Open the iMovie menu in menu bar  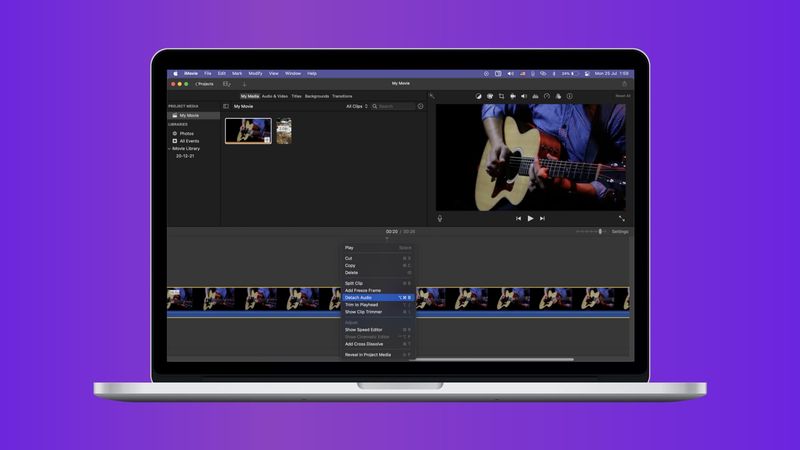191,73
